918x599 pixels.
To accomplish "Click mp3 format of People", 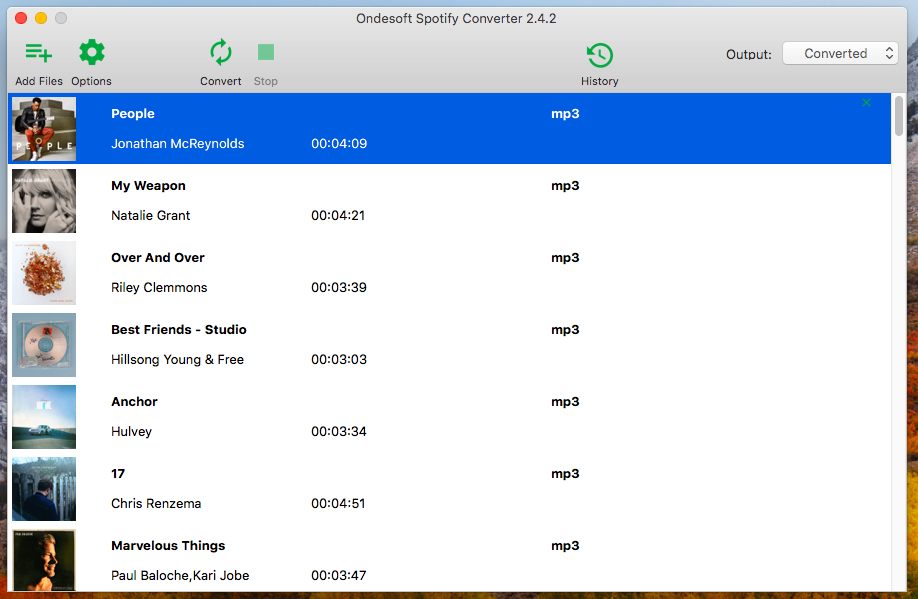I will click(x=565, y=114).
